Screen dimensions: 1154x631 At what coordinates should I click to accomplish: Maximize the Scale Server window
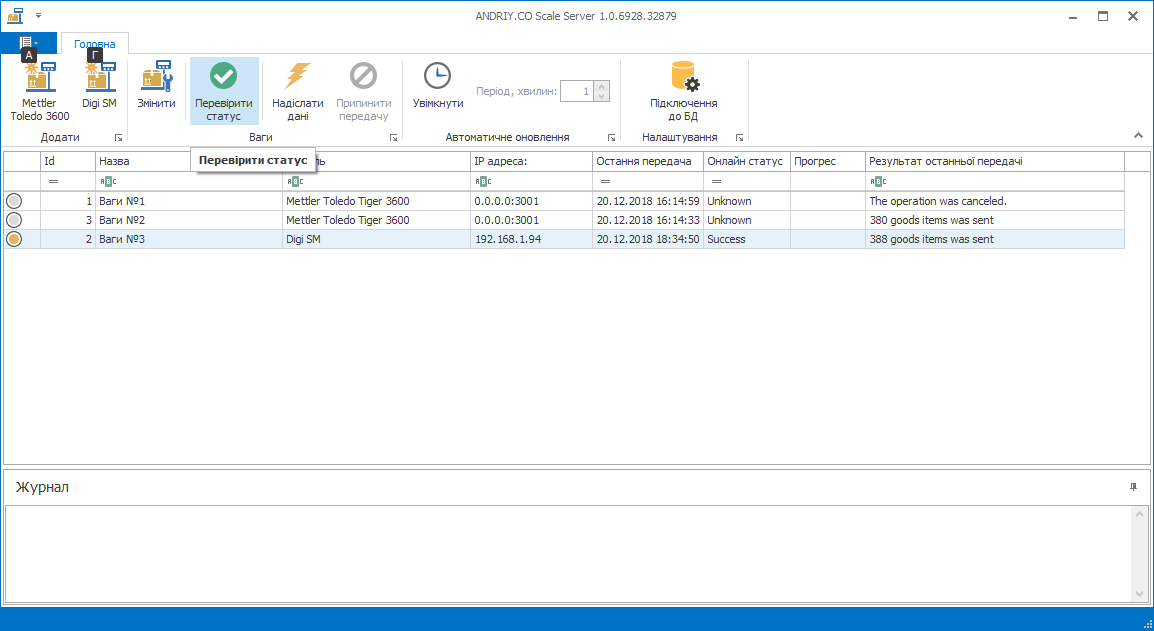(1102, 16)
